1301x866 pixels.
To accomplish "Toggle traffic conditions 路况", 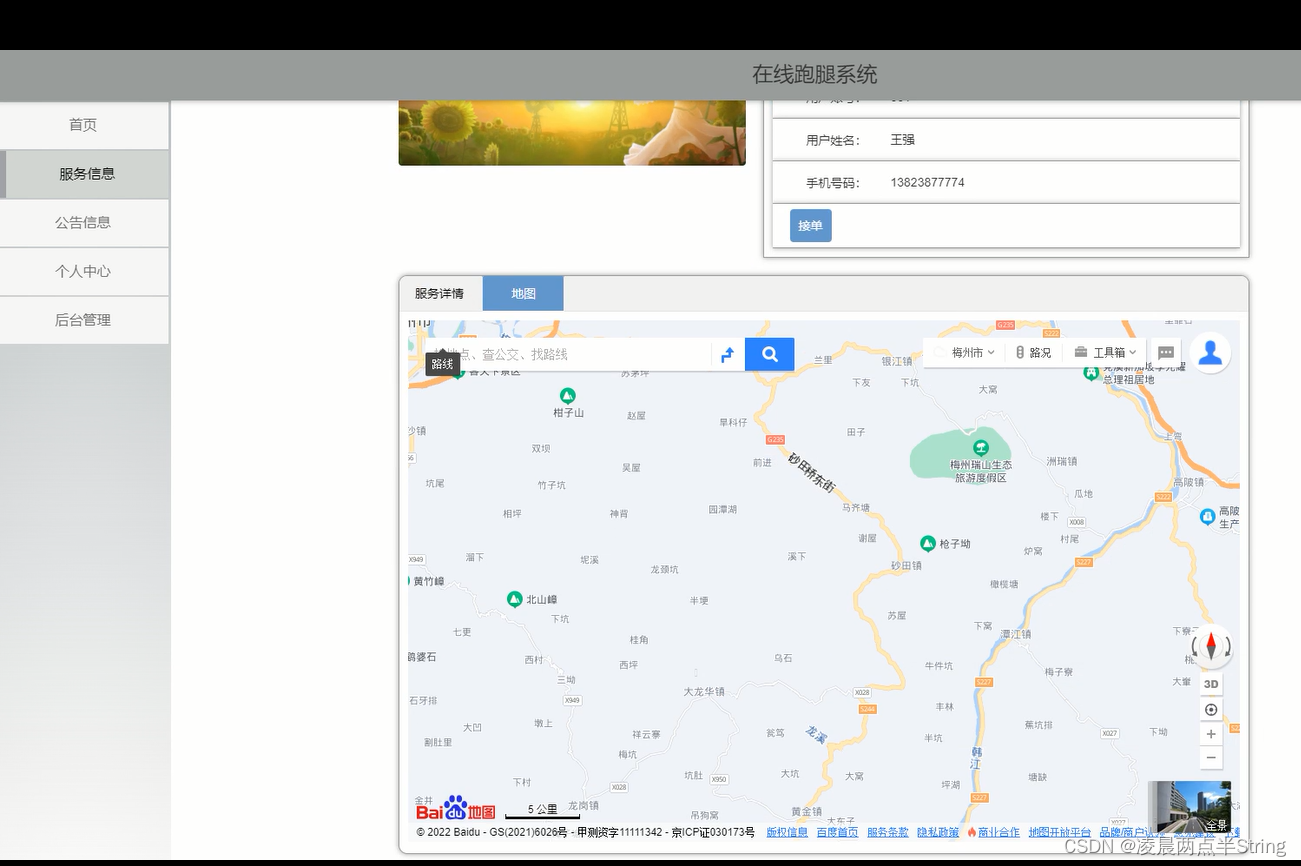I will pos(1033,353).
